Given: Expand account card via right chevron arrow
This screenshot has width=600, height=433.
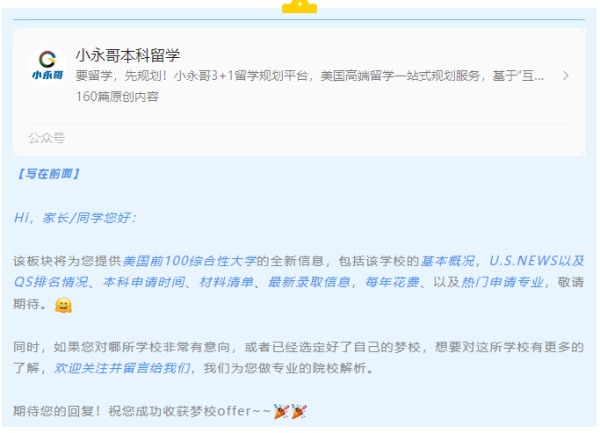Looking at the screenshot, I should [x=566, y=76].
